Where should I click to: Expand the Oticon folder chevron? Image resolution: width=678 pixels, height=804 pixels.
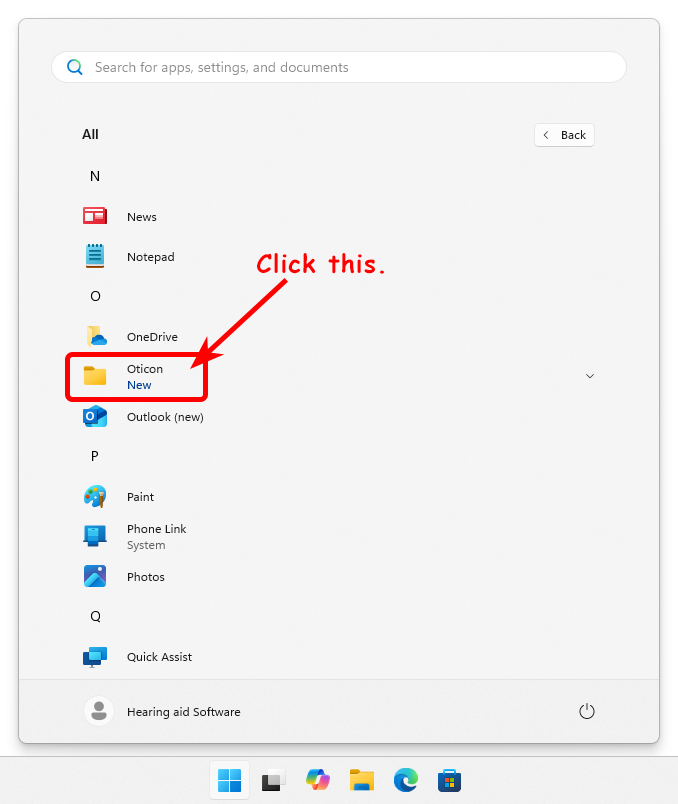(x=589, y=376)
